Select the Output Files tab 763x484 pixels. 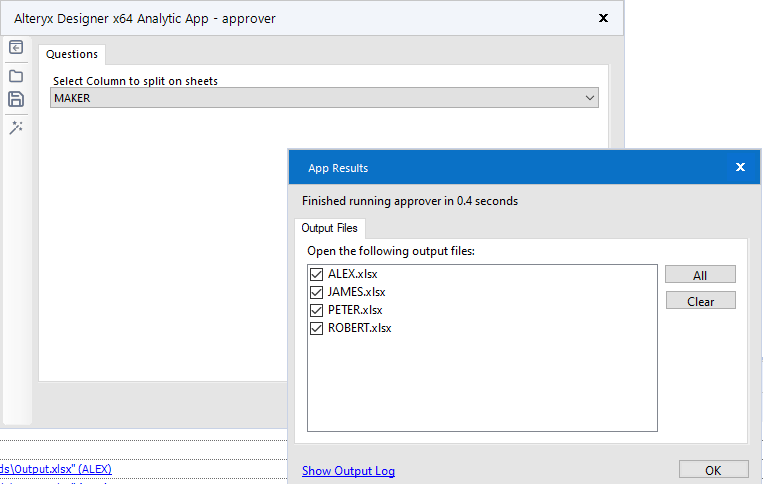click(x=331, y=228)
